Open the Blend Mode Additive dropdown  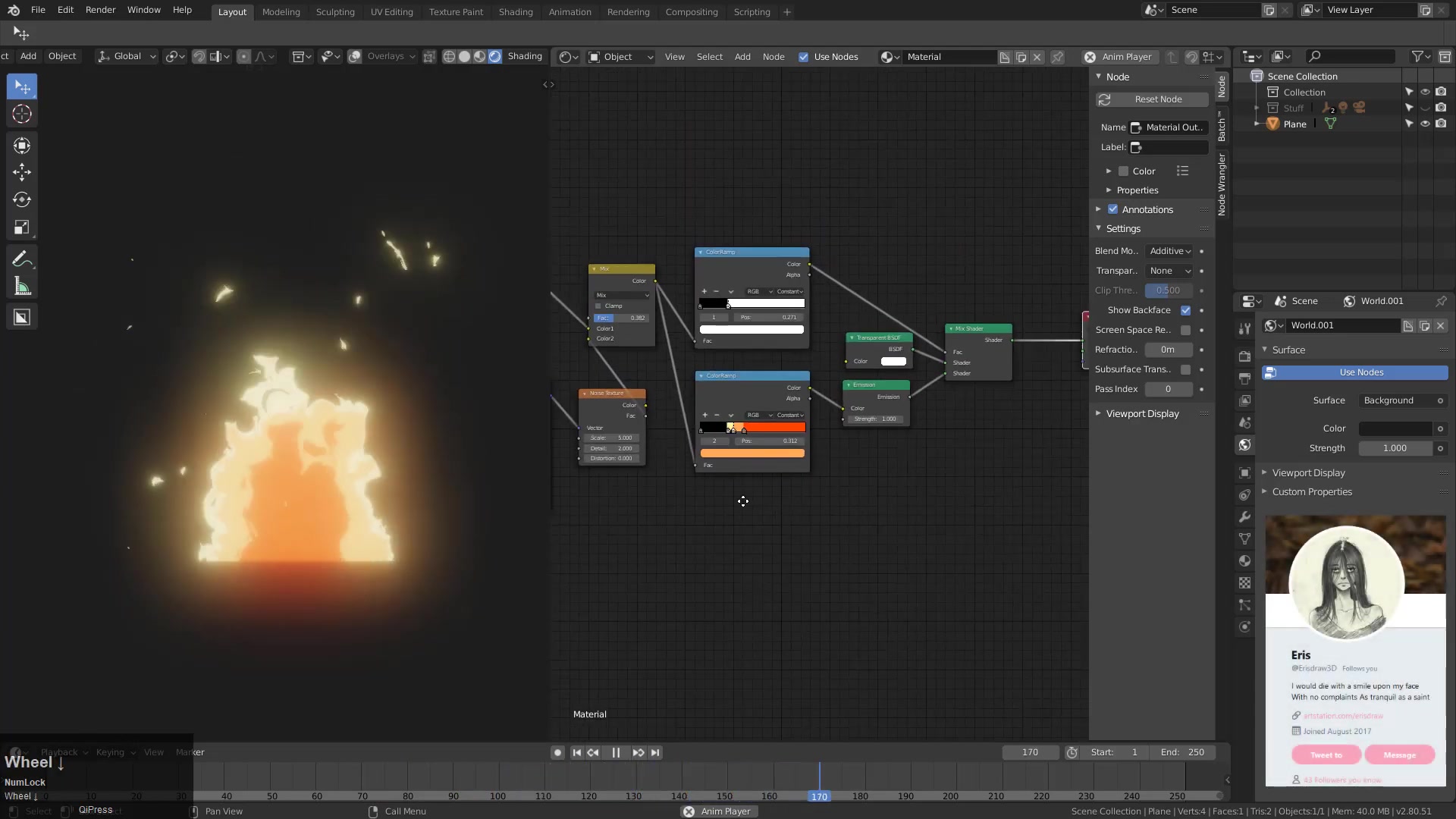click(1169, 251)
